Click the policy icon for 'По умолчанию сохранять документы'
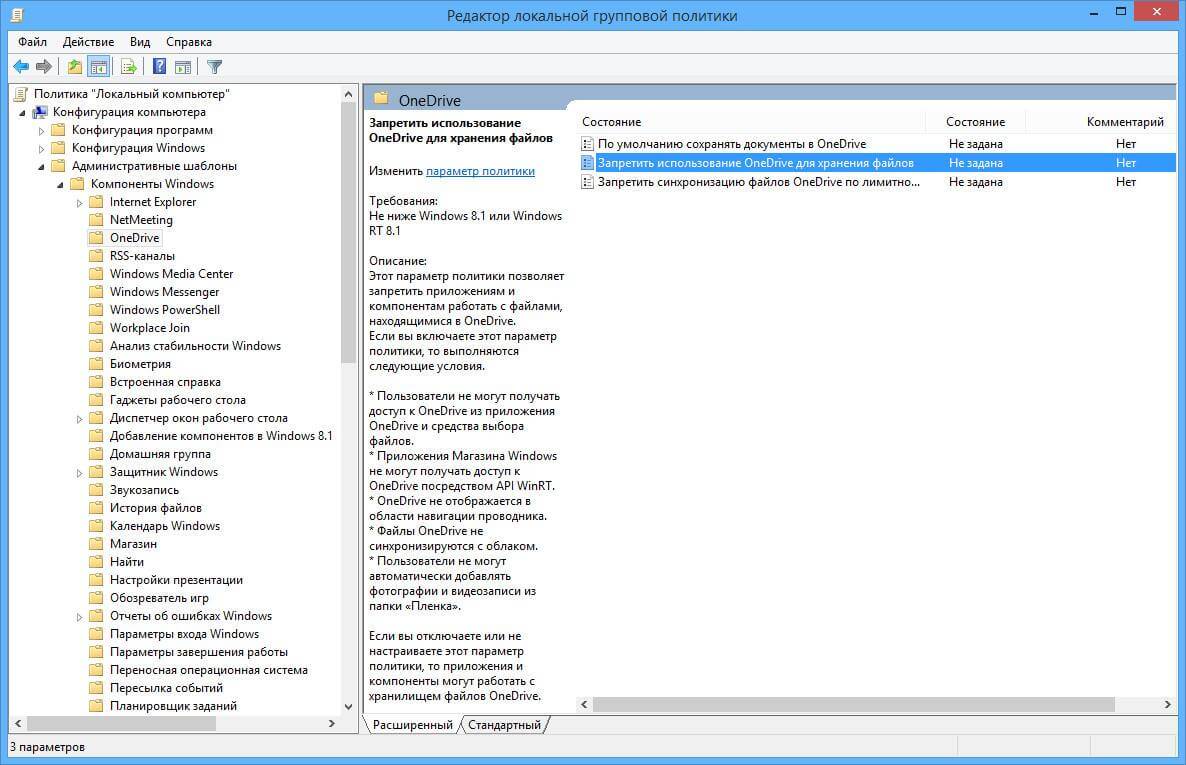The height and width of the screenshot is (765, 1186). (x=587, y=144)
